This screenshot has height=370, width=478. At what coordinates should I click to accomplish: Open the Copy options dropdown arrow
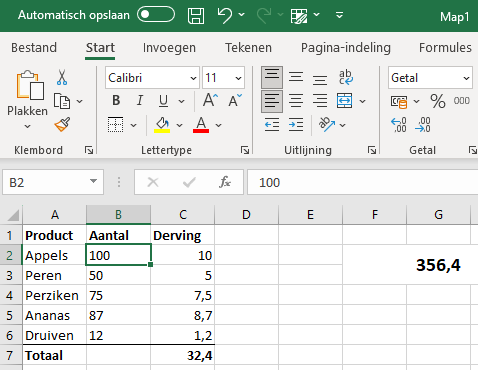pos(79,101)
